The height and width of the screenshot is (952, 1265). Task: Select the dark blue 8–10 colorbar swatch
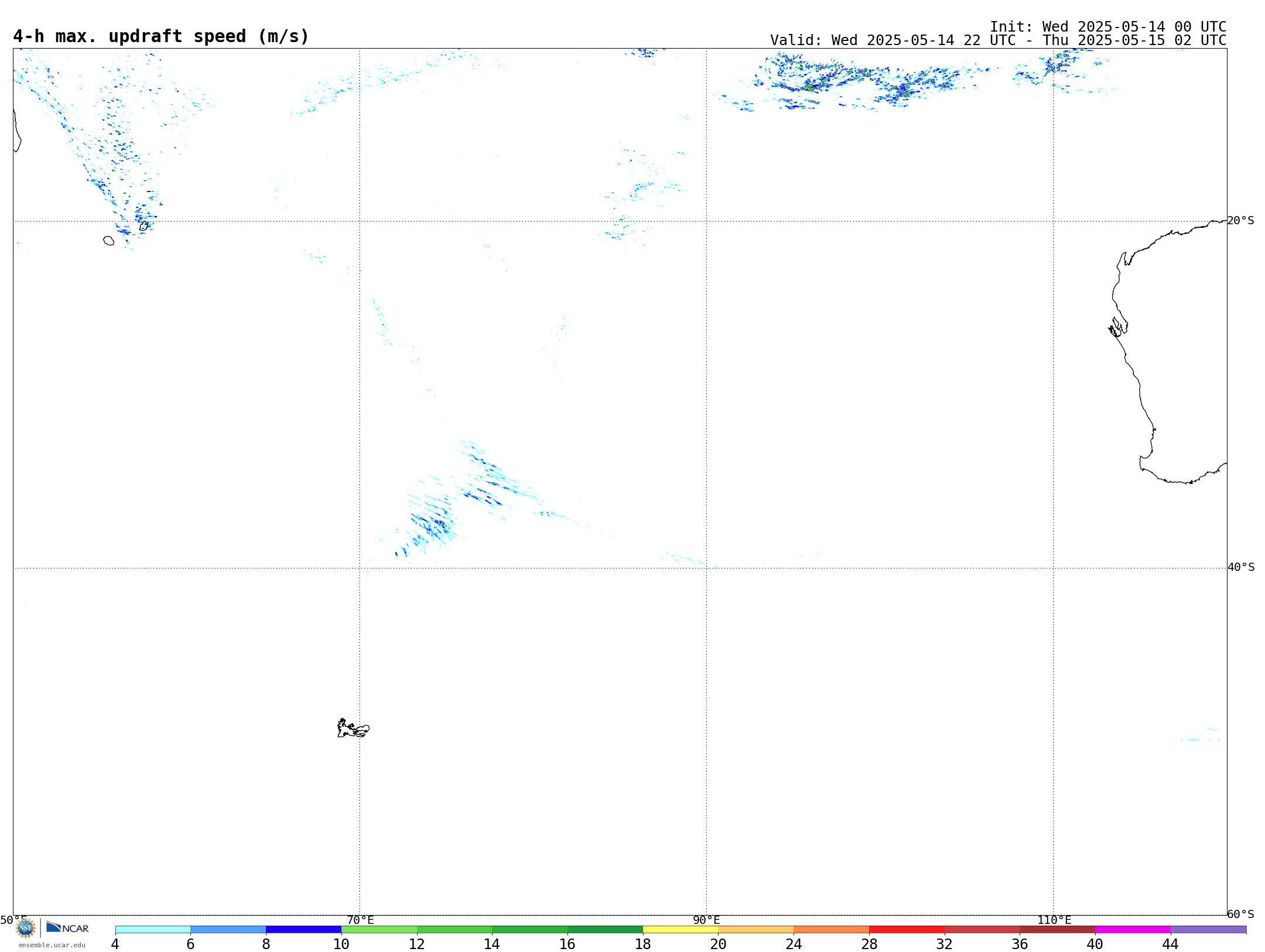pyautogui.click(x=303, y=930)
